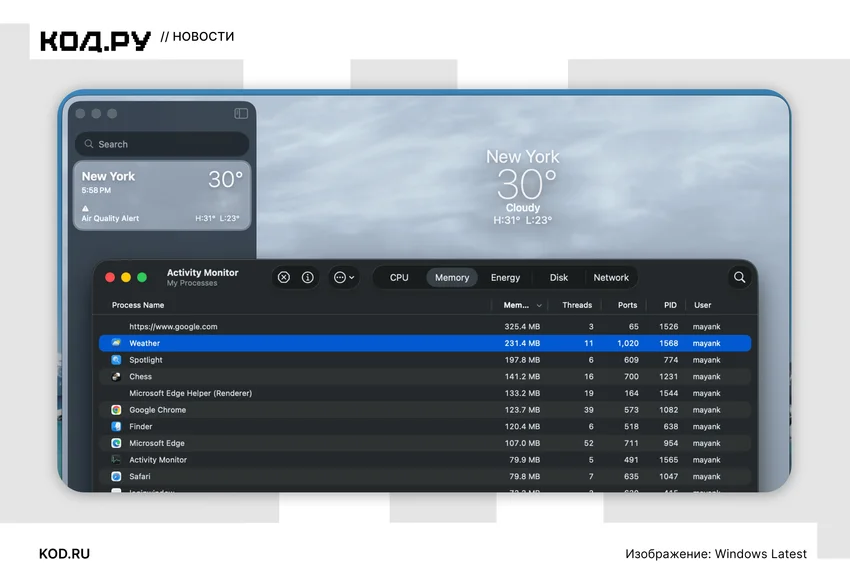Switch to the CPU tab
The image size is (850, 582).
click(399, 277)
